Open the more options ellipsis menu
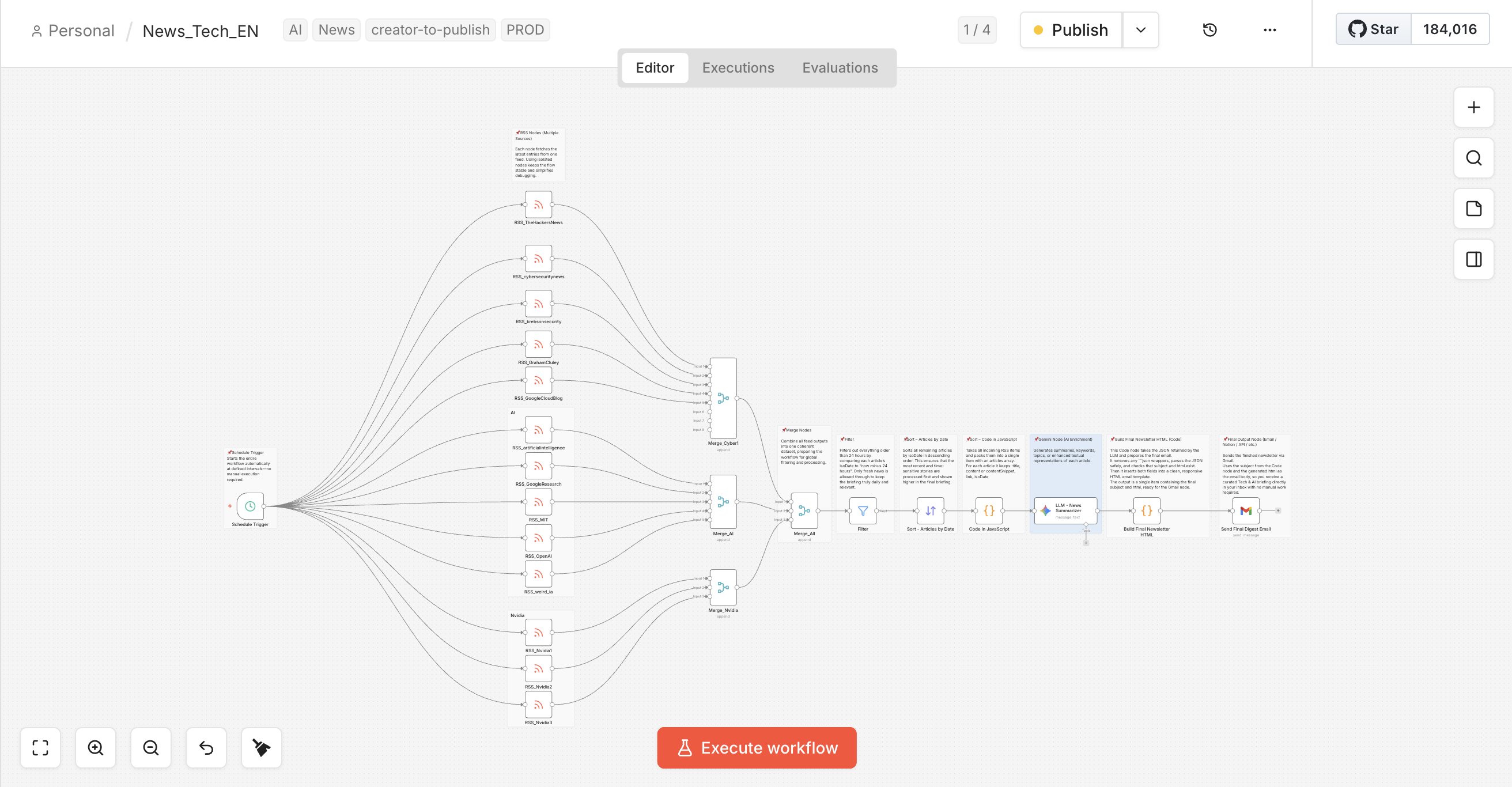This screenshot has width=1512, height=787. point(1269,30)
